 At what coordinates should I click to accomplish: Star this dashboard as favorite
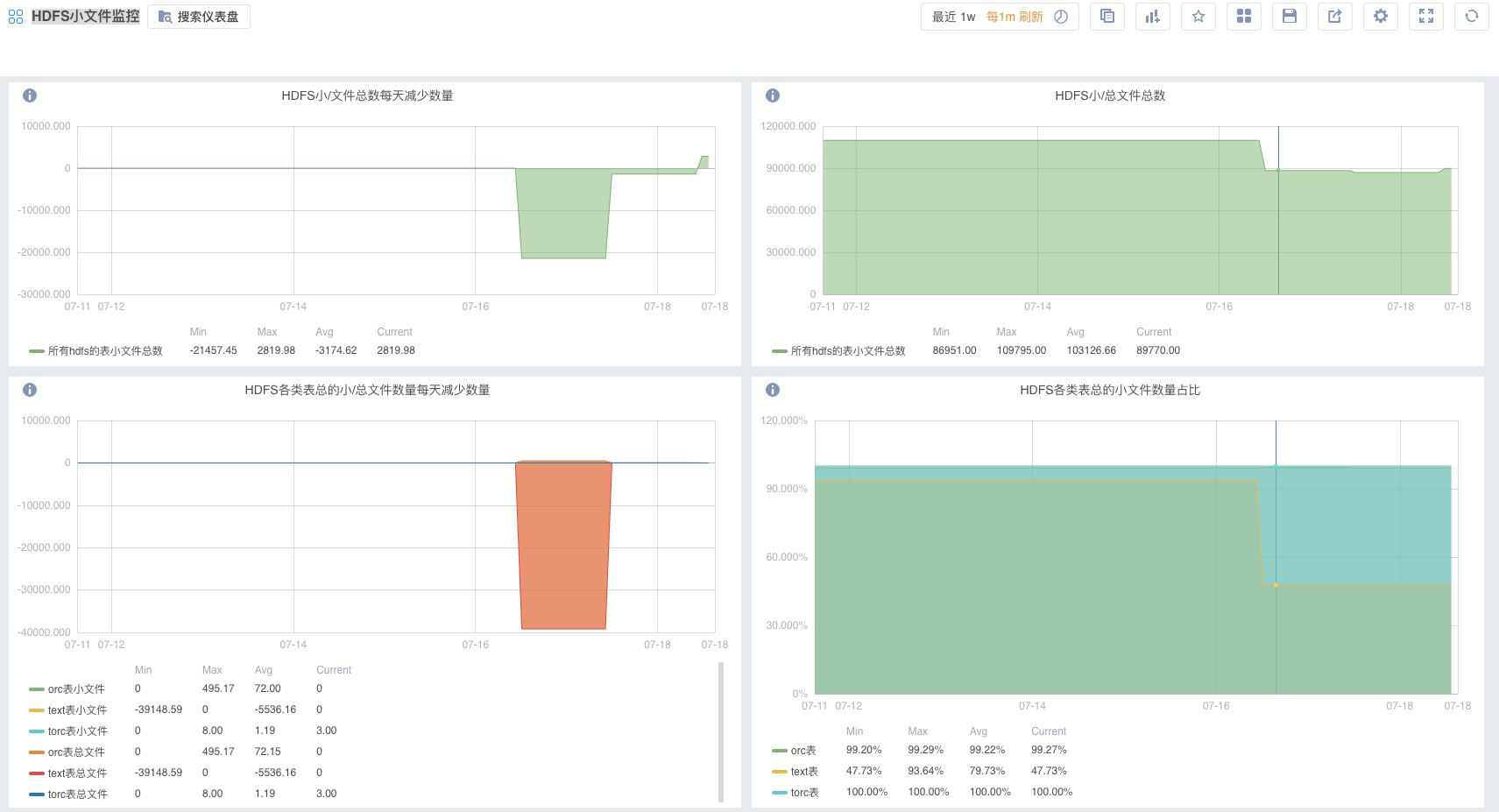1198,17
